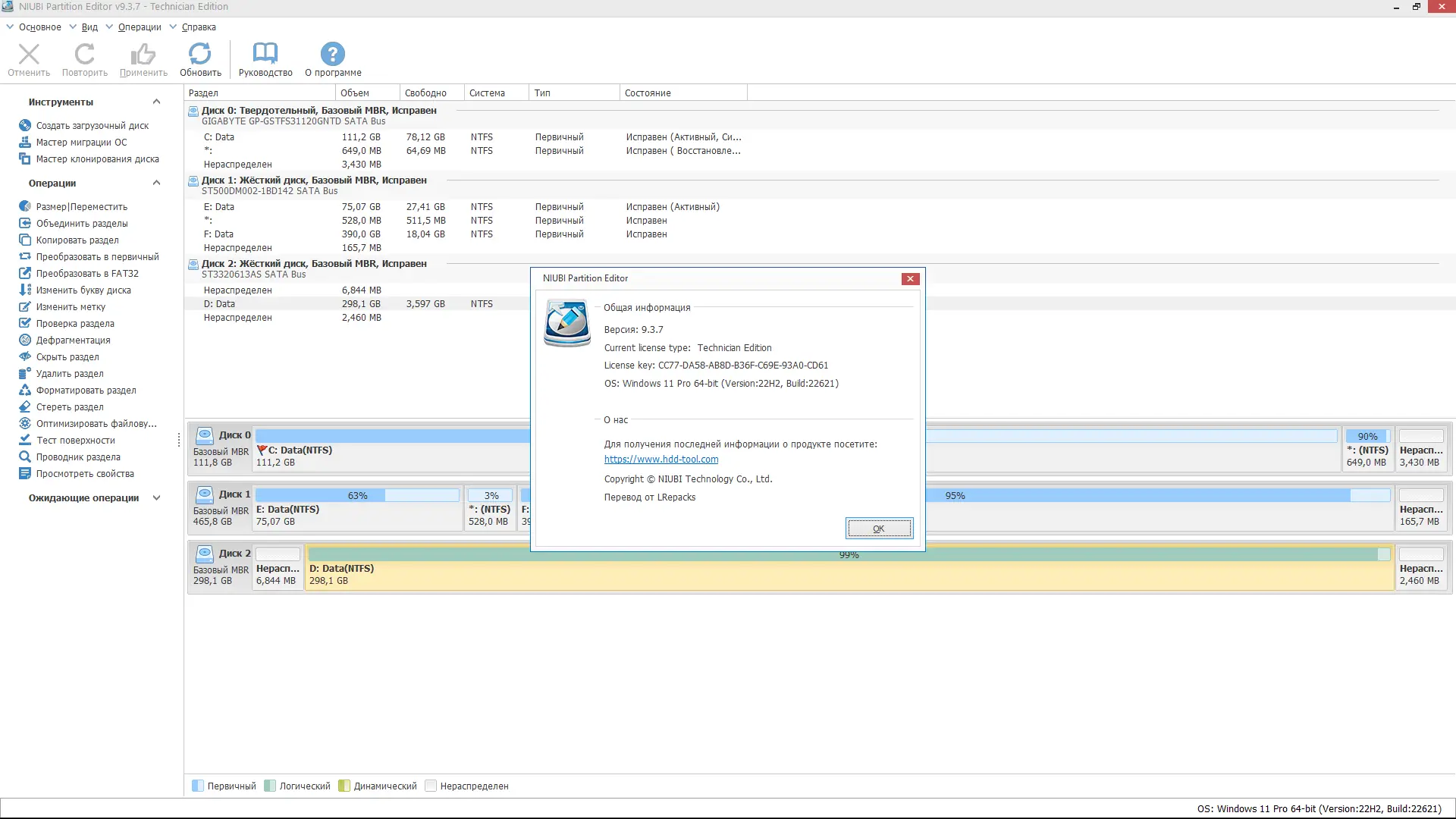
Task: Click the D: Data partition bar on Диск 2
Action: (849, 573)
